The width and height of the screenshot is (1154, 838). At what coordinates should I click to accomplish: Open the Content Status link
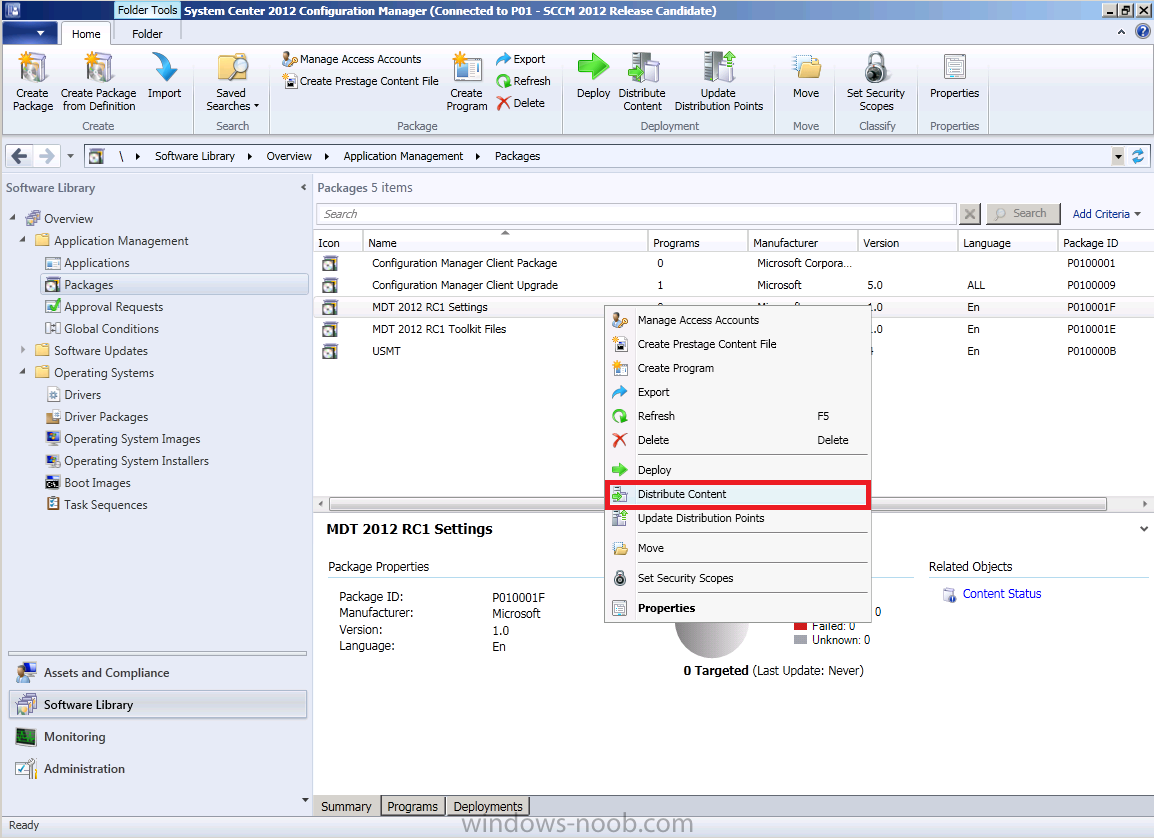point(1002,594)
